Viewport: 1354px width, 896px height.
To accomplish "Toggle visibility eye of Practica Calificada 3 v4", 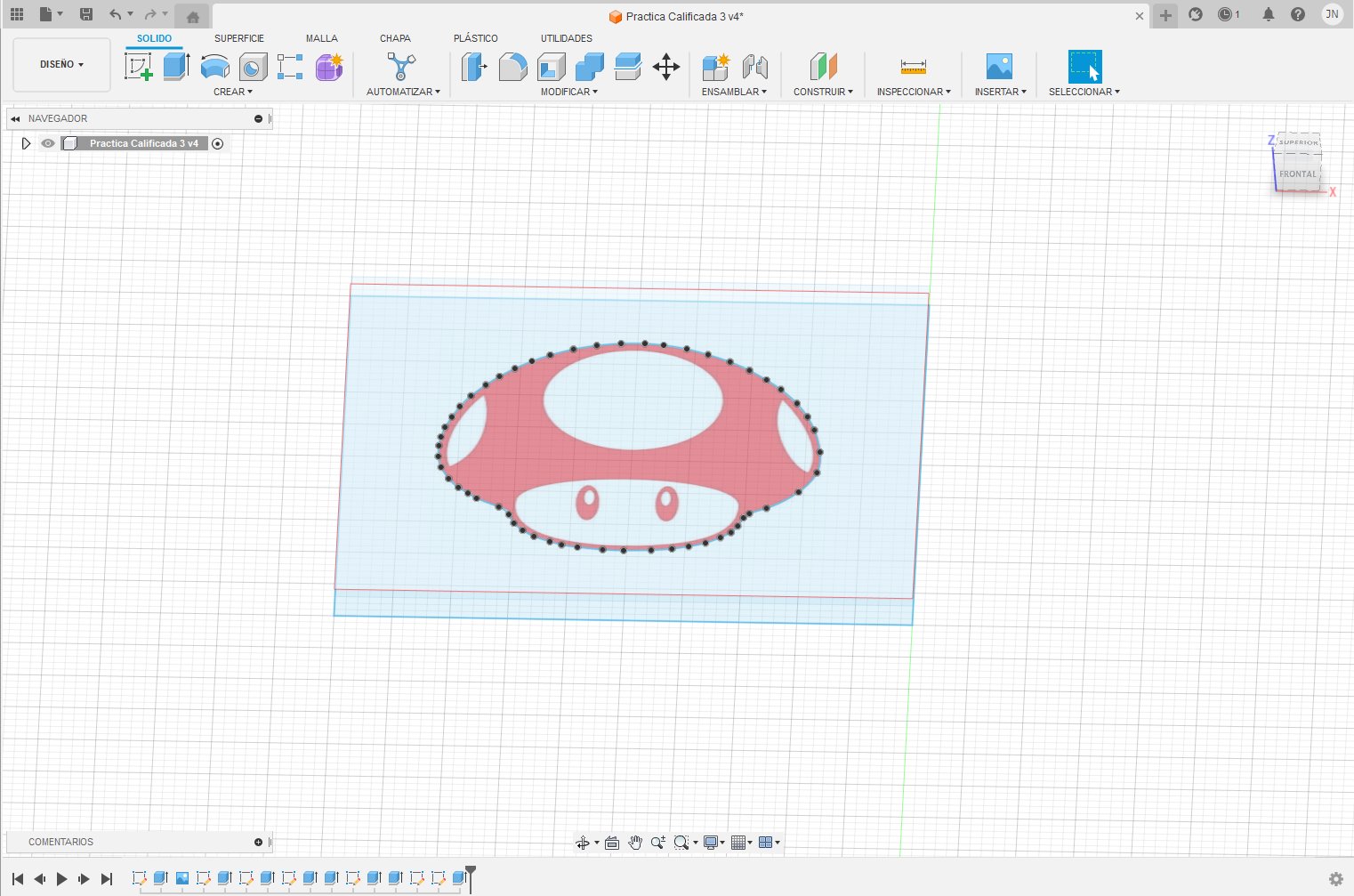I will pyautogui.click(x=48, y=143).
